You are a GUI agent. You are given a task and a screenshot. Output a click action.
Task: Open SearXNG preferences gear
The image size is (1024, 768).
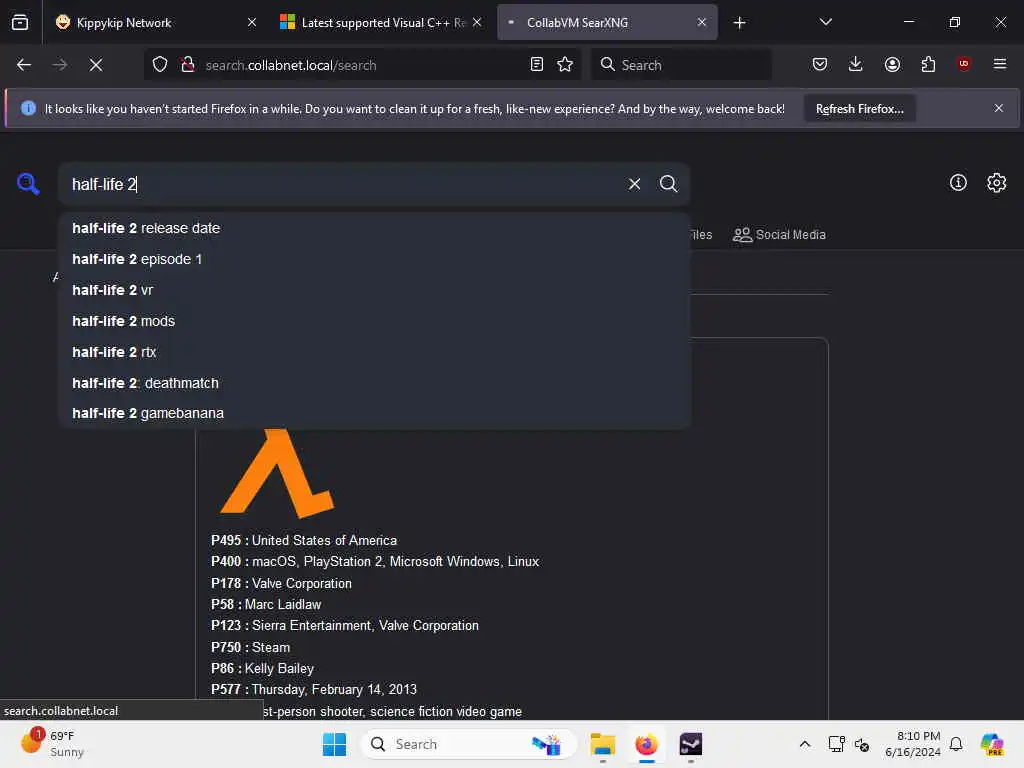point(997,183)
